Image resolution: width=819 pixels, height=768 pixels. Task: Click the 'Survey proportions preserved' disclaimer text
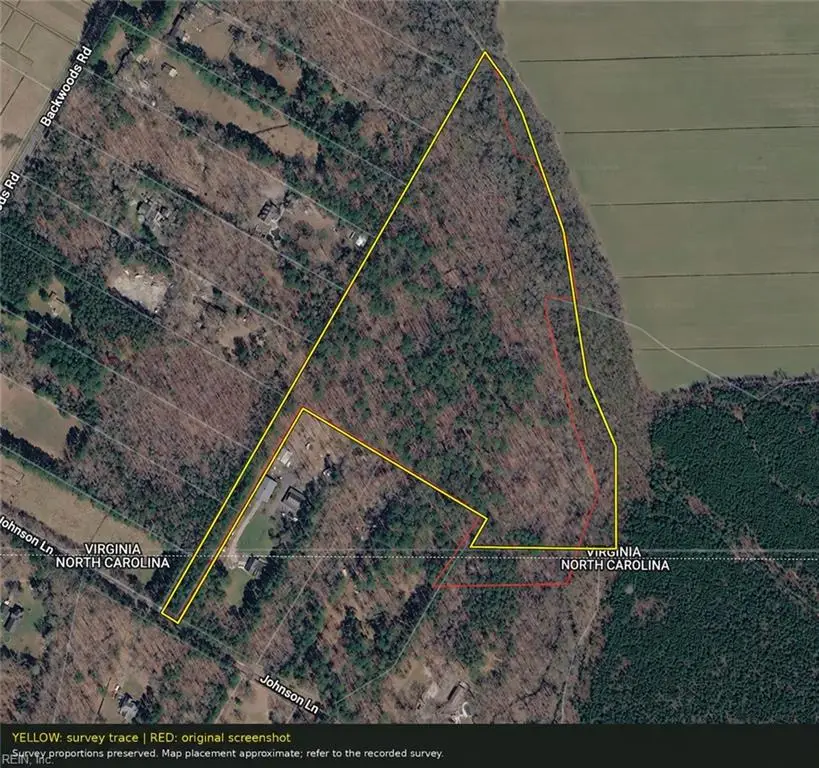(228, 753)
